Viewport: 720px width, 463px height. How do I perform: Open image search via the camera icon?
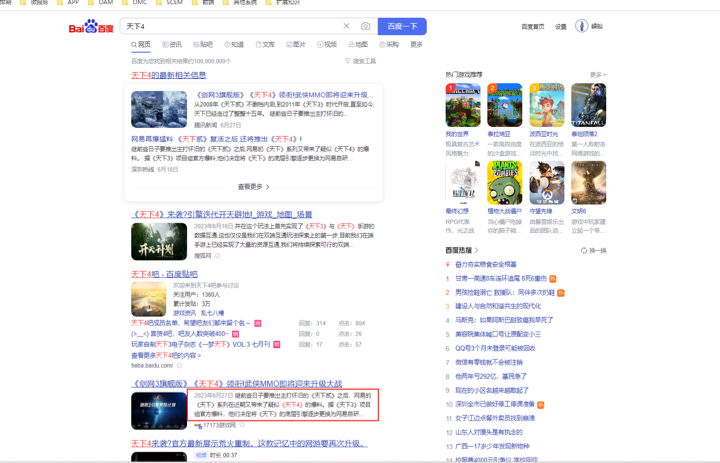[x=366, y=26]
